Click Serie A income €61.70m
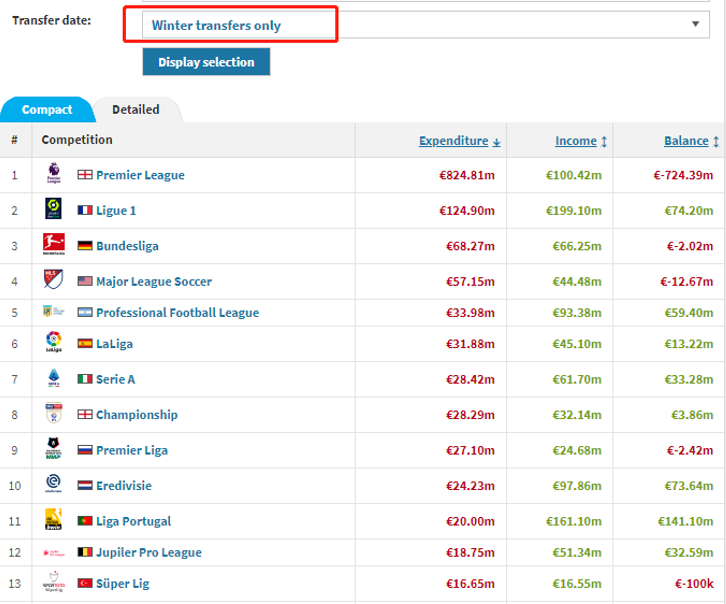Viewport: 726px width, 604px height. [x=577, y=380]
